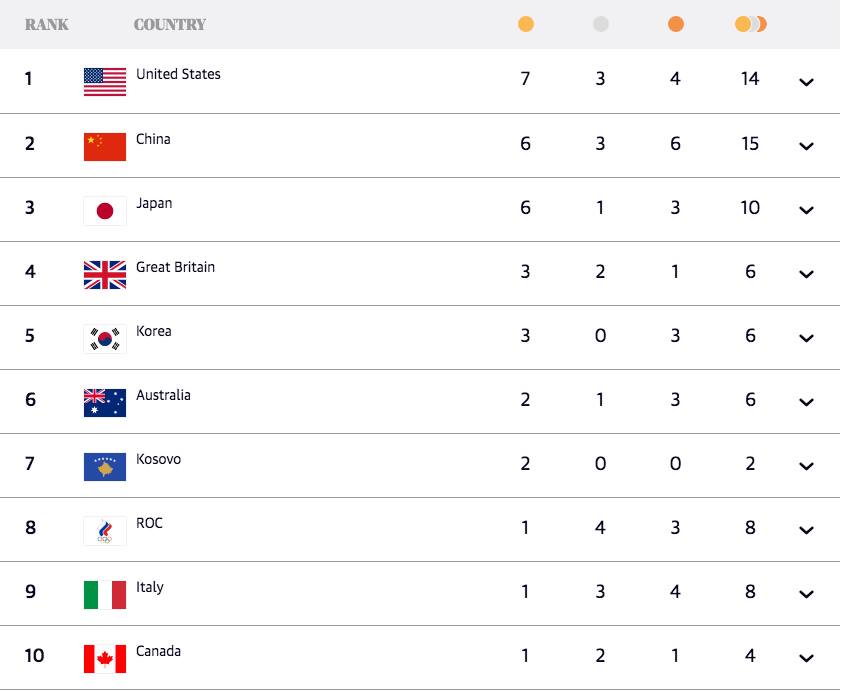
Task: Expand the Kosovo row chevron
Action: (807, 466)
